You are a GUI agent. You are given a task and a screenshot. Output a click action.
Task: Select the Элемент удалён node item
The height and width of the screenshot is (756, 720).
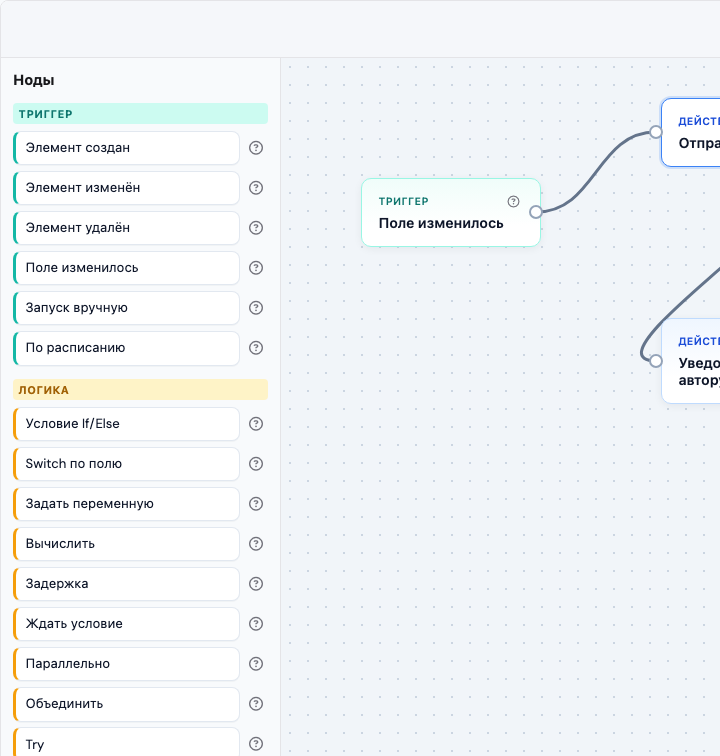pyautogui.click(x=126, y=228)
